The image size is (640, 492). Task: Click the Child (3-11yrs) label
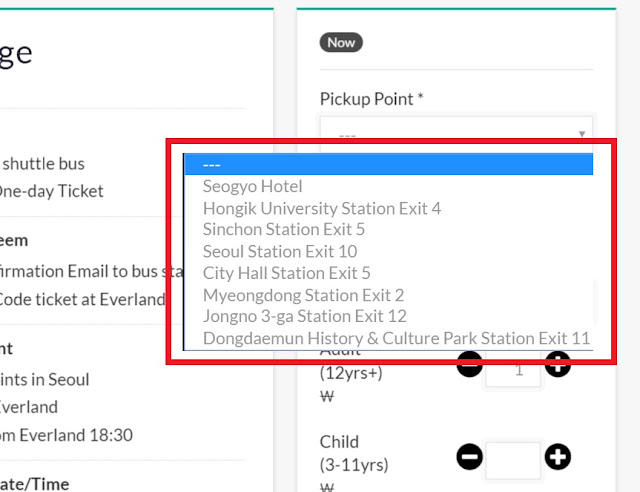[x=354, y=453]
